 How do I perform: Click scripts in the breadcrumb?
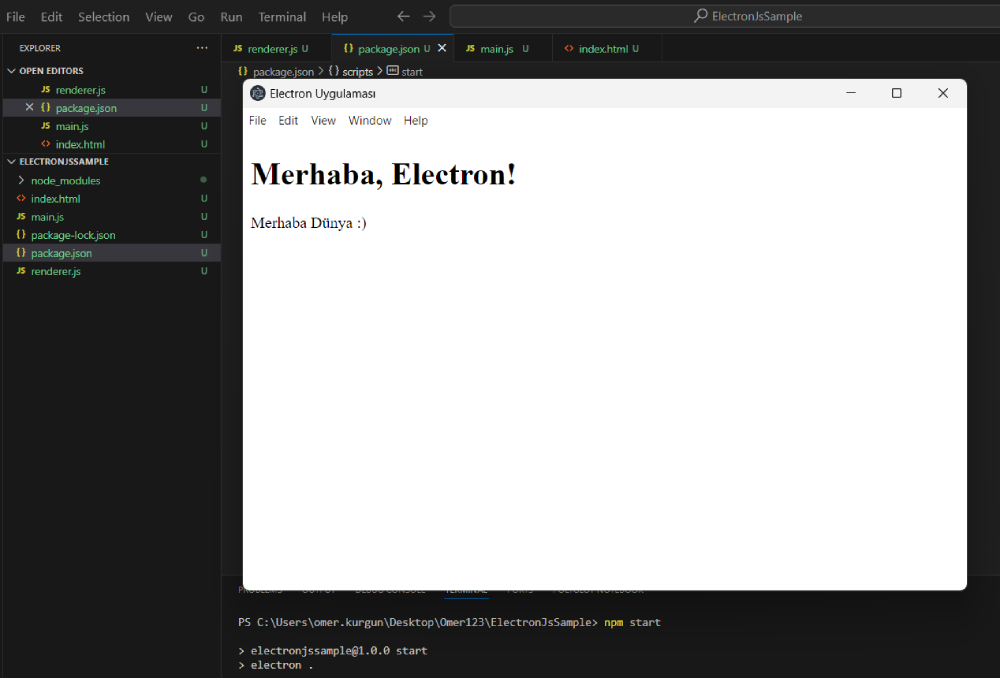[x=357, y=72]
